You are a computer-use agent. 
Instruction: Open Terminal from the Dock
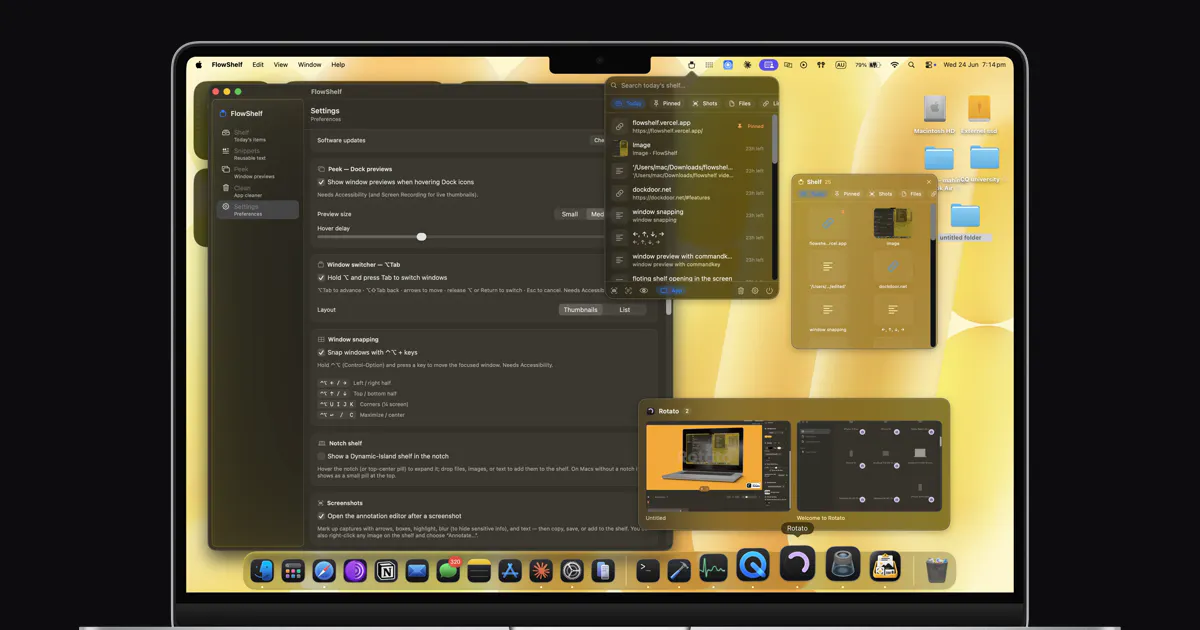coord(648,570)
